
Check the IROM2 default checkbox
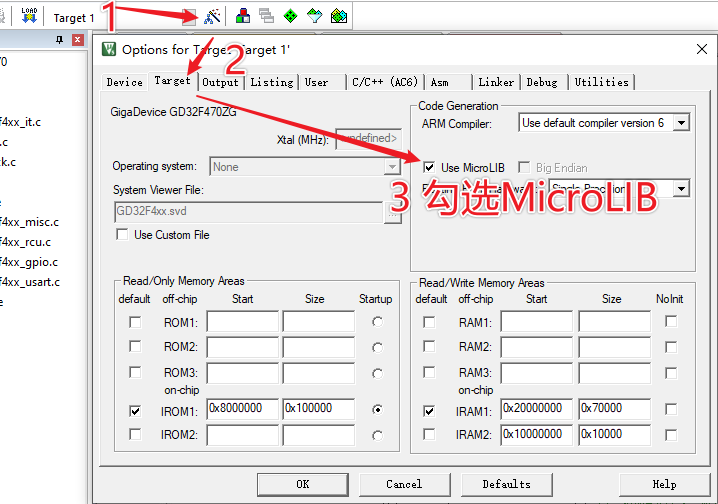[x=135, y=434]
